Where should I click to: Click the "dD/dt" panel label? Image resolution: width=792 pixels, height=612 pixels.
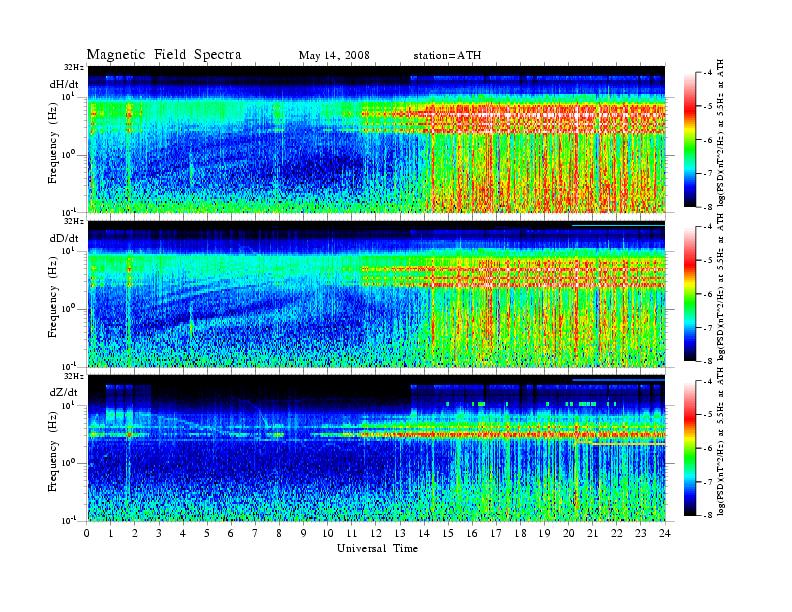(64, 238)
